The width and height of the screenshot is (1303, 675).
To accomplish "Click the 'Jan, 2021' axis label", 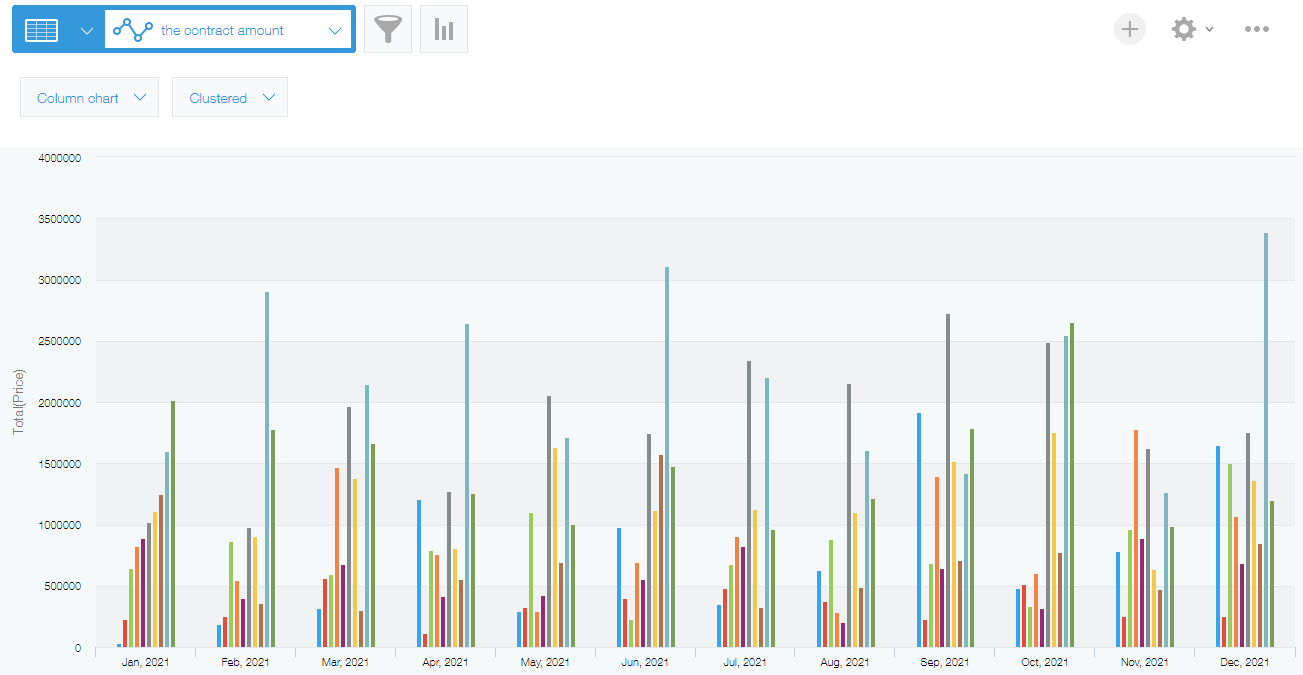I will click(144, 662).
